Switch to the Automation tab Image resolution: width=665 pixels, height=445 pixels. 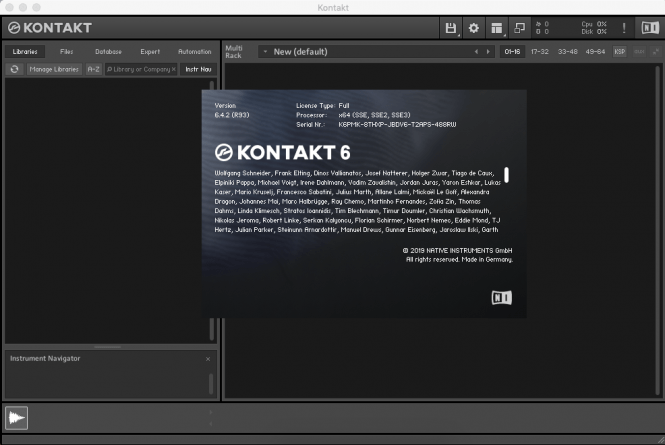[x=195, y=52]
